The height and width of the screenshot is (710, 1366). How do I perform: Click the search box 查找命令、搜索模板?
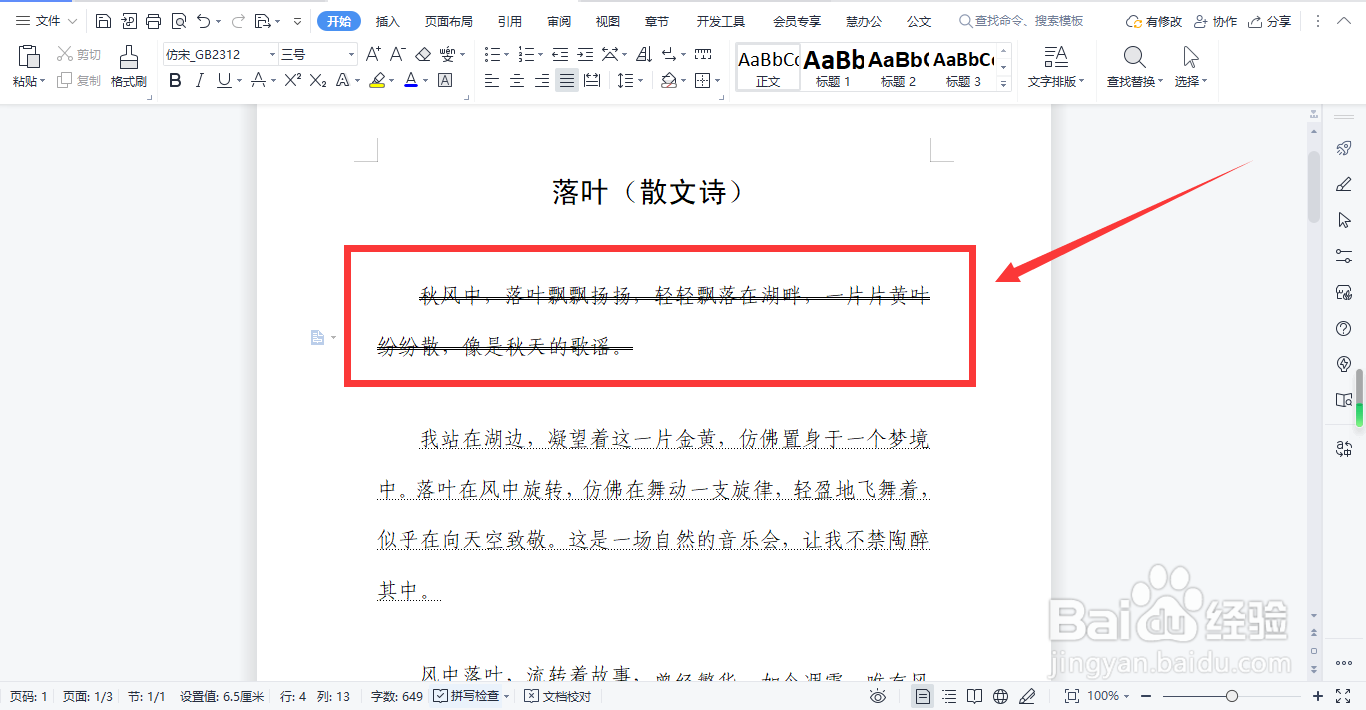coord(1021,21)
